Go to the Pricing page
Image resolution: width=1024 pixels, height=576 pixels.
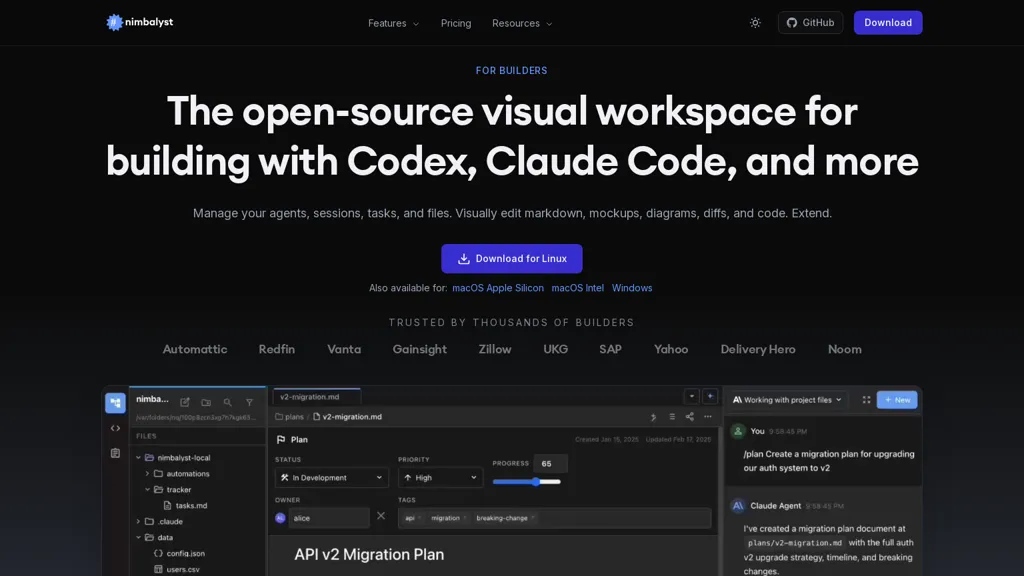tap(456, 24)
